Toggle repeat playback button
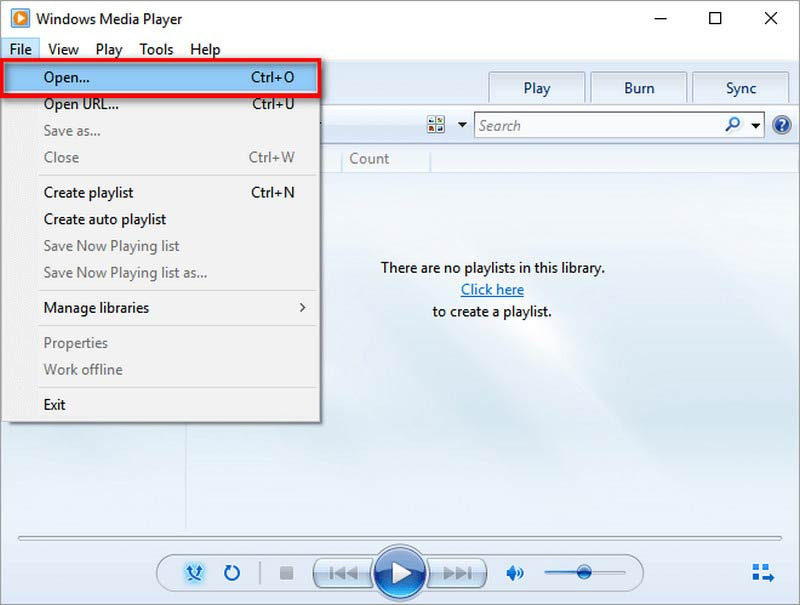 coord(232,573)
